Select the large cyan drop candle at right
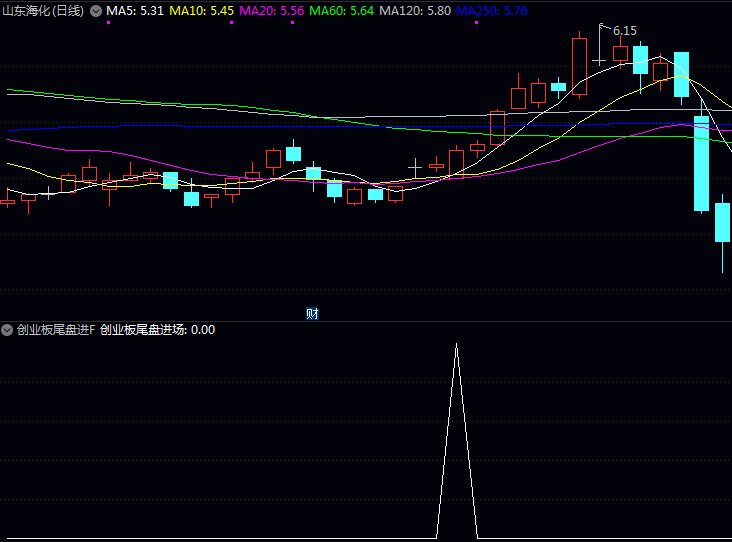The width and height of the screenshot is (732, 542). click(701, 163)
